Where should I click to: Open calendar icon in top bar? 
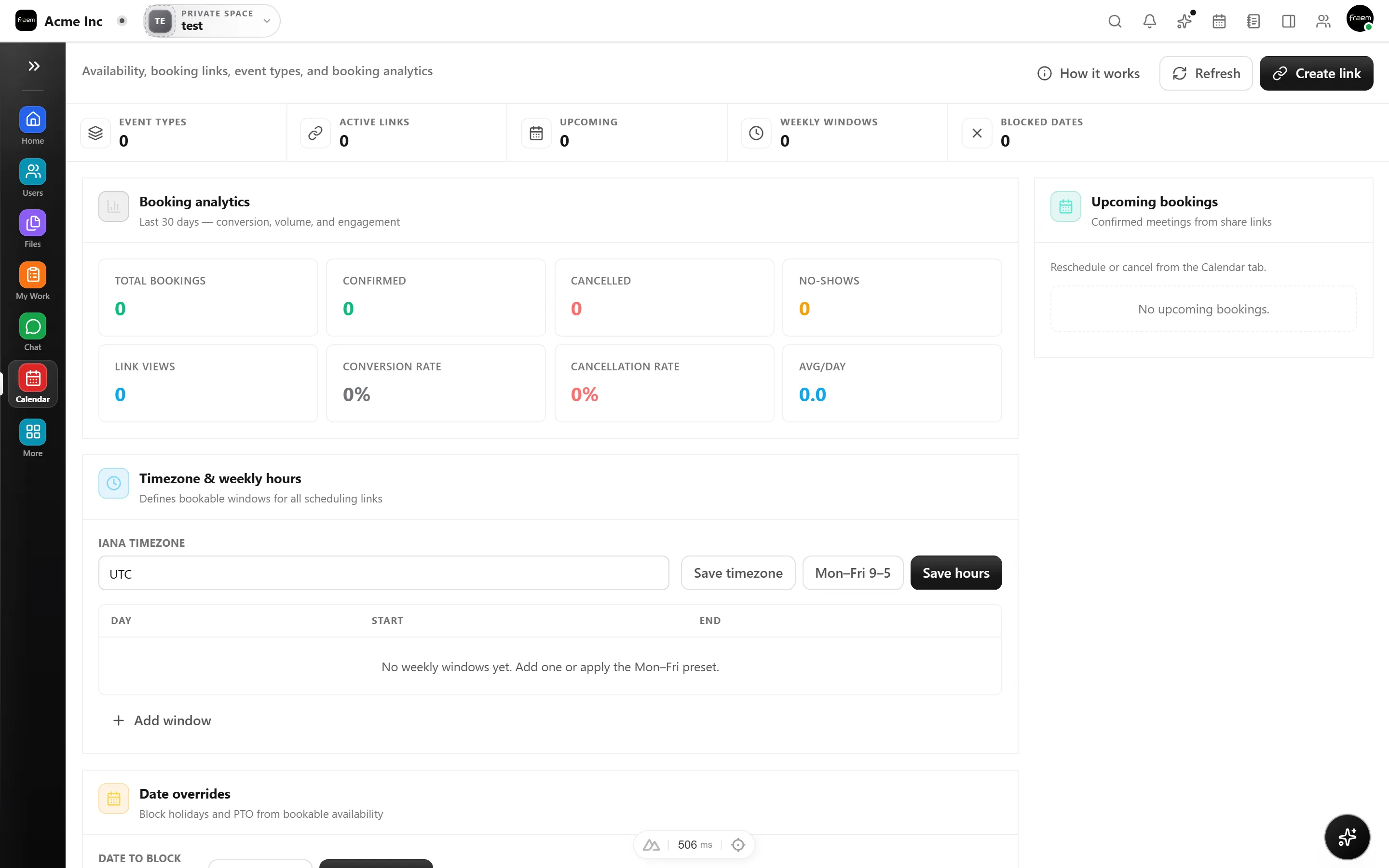point(1219,21)
